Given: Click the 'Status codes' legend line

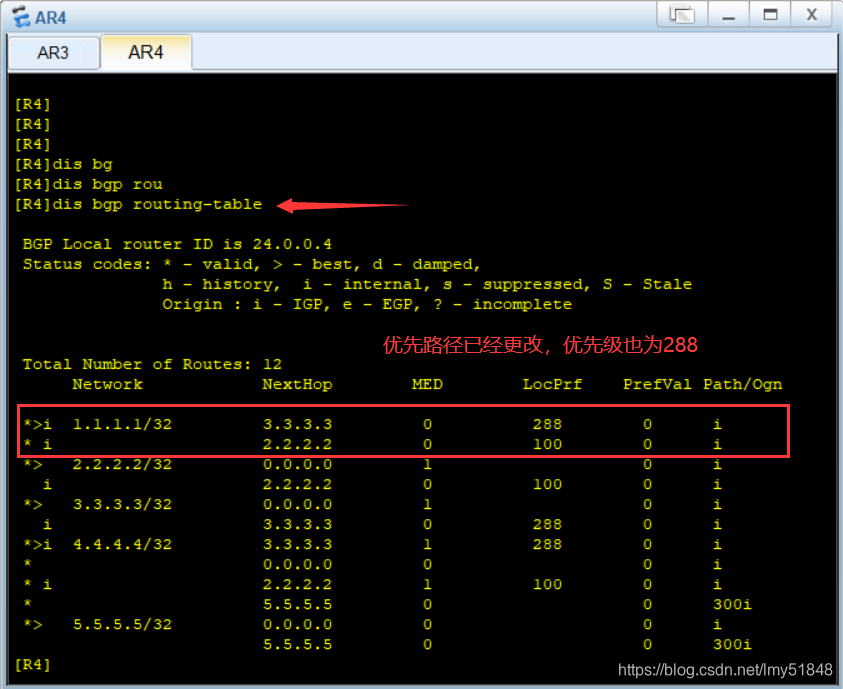Looking at the screenshot, I should [252, 264].
